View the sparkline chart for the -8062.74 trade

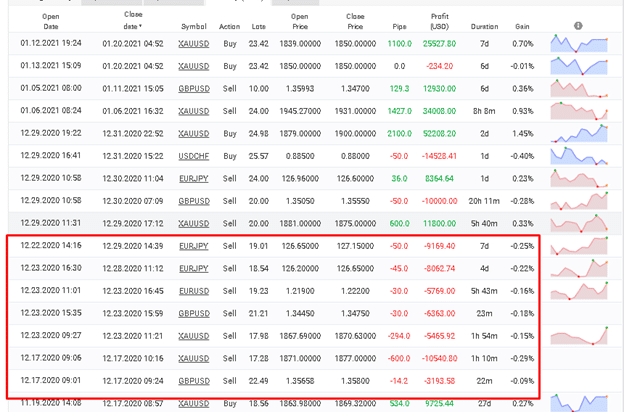(579, 268)
